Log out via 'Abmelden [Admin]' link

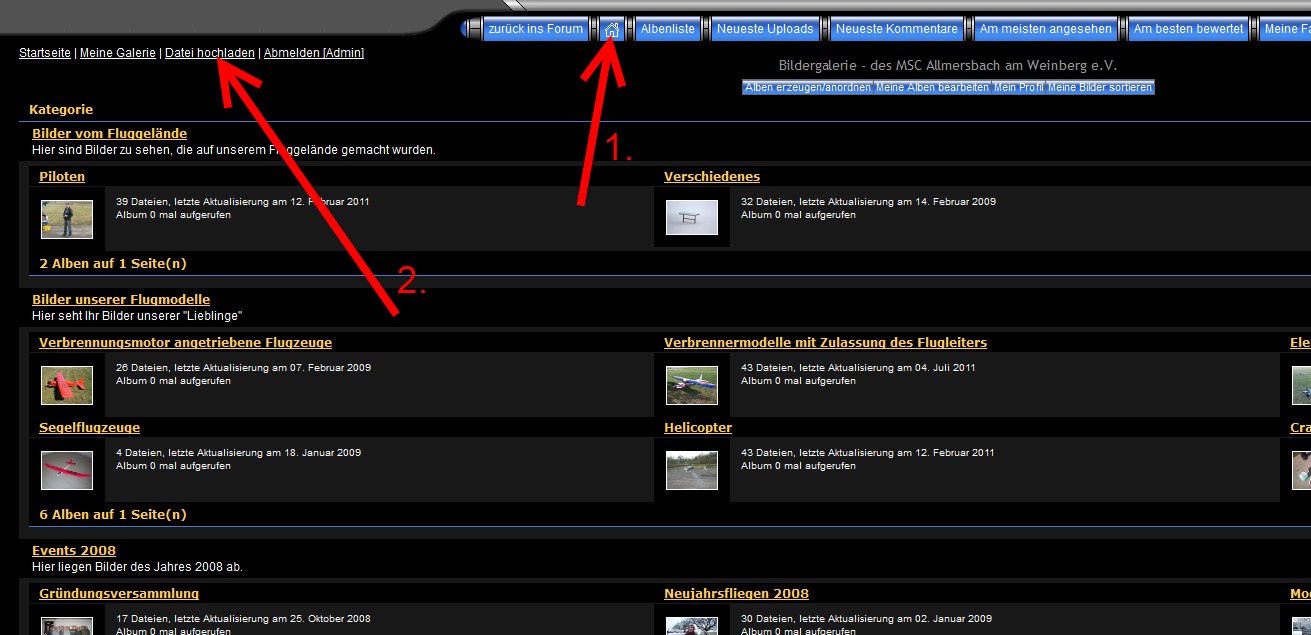pos(314,53)
